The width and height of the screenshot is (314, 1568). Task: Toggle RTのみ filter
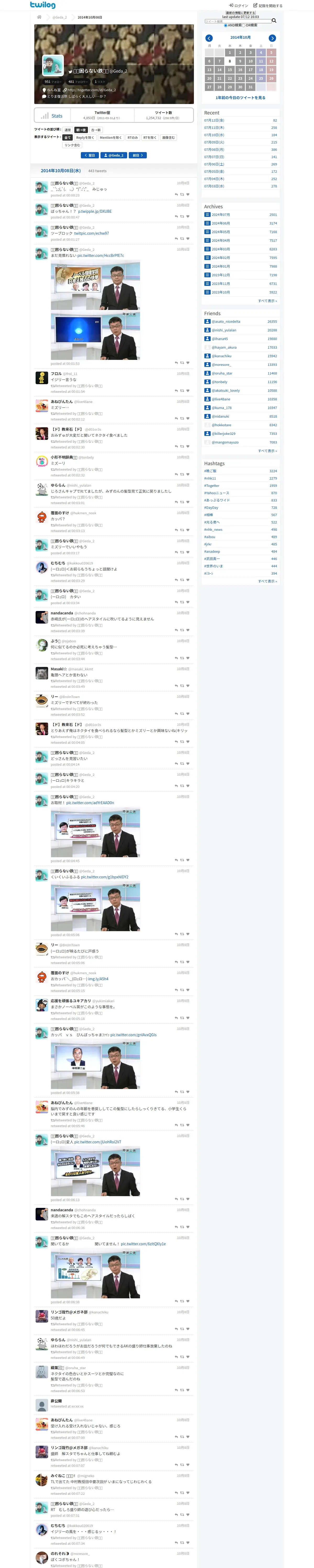tap(133, 137)
